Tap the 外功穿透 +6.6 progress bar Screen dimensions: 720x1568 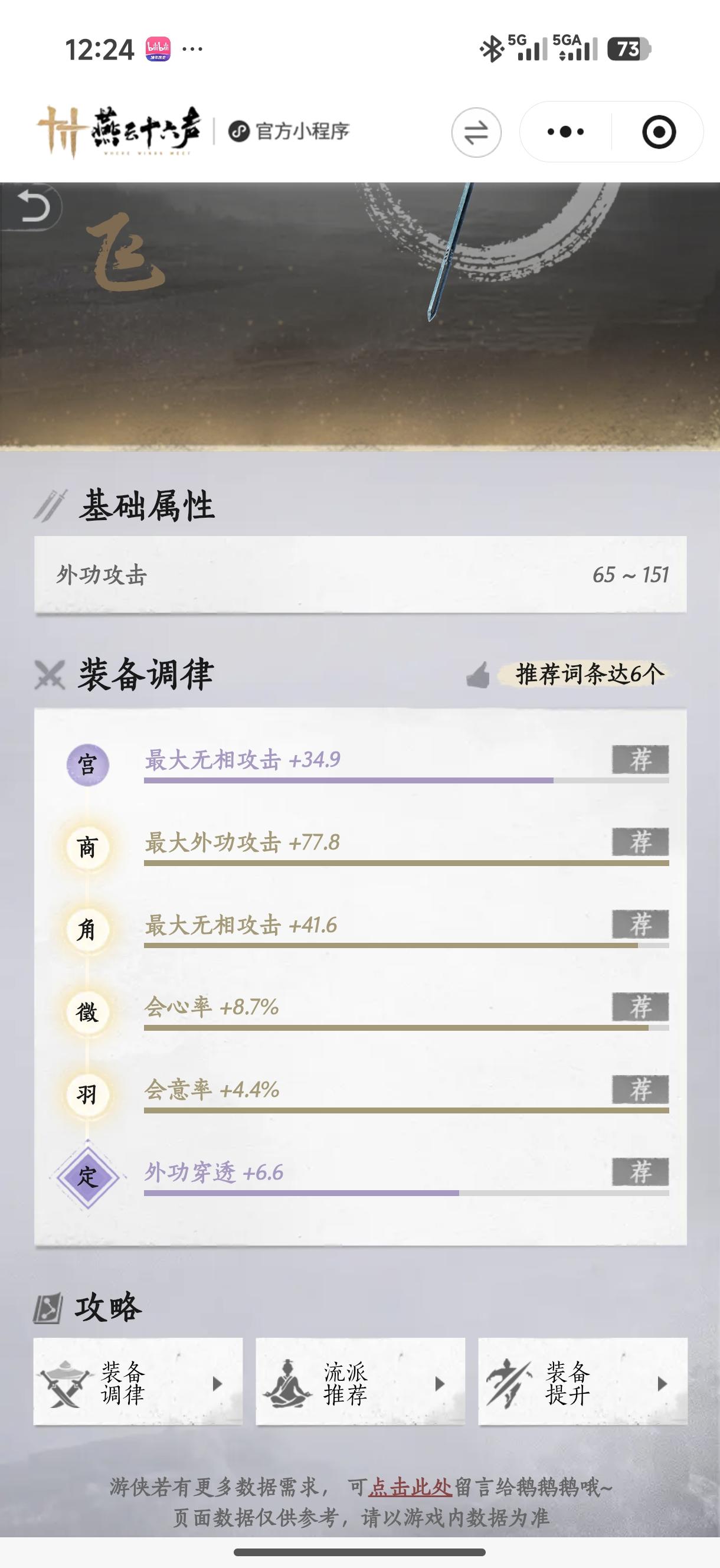[x=406, y=1193]
